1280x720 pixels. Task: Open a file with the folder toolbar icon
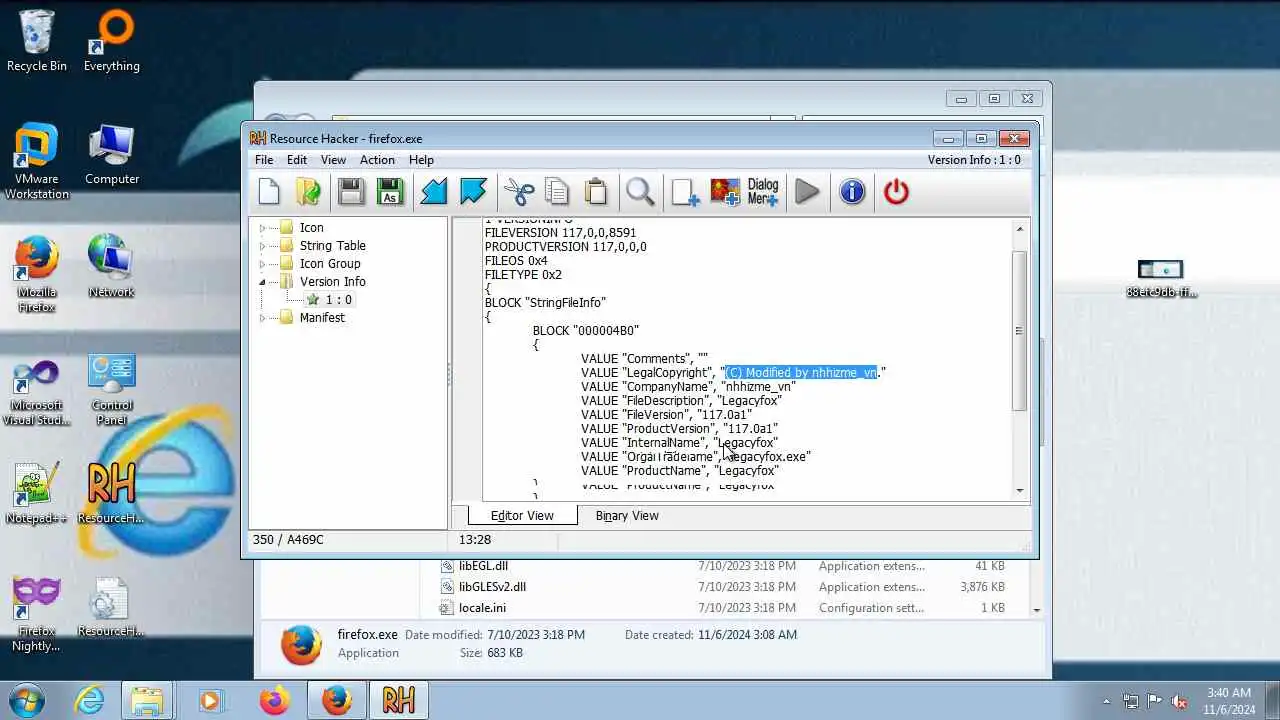[x=309, y=192]
